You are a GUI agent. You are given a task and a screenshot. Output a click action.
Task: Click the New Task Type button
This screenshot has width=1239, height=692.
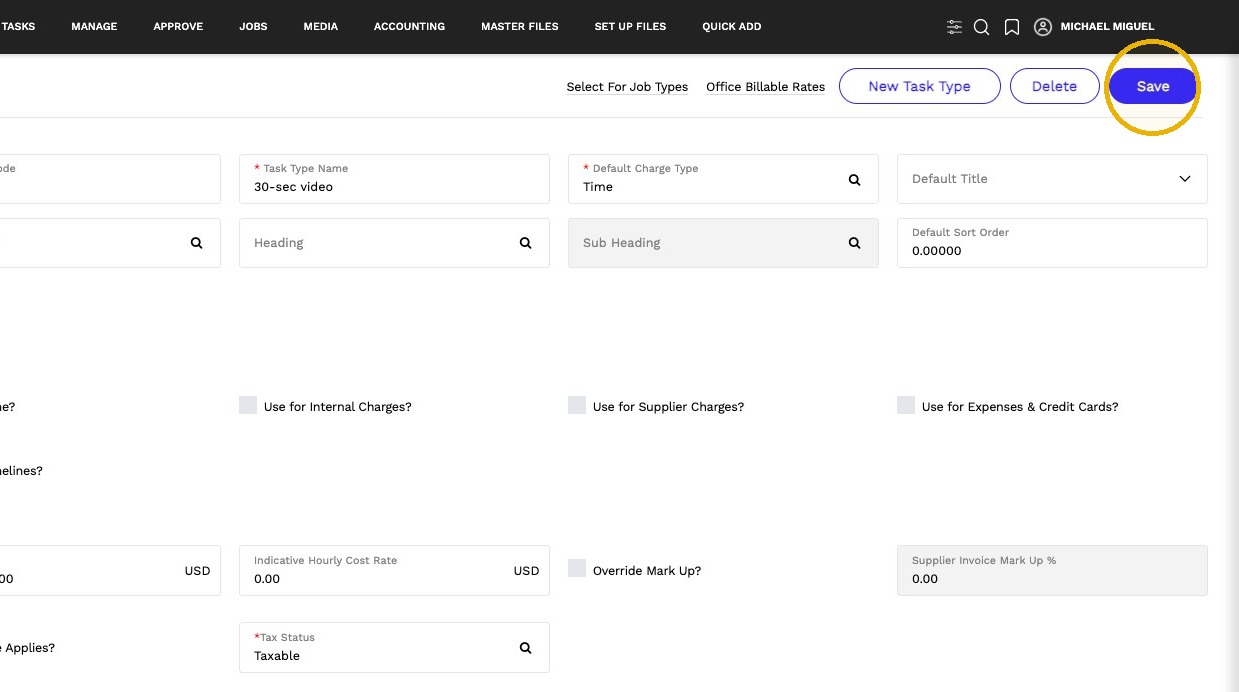919,86
